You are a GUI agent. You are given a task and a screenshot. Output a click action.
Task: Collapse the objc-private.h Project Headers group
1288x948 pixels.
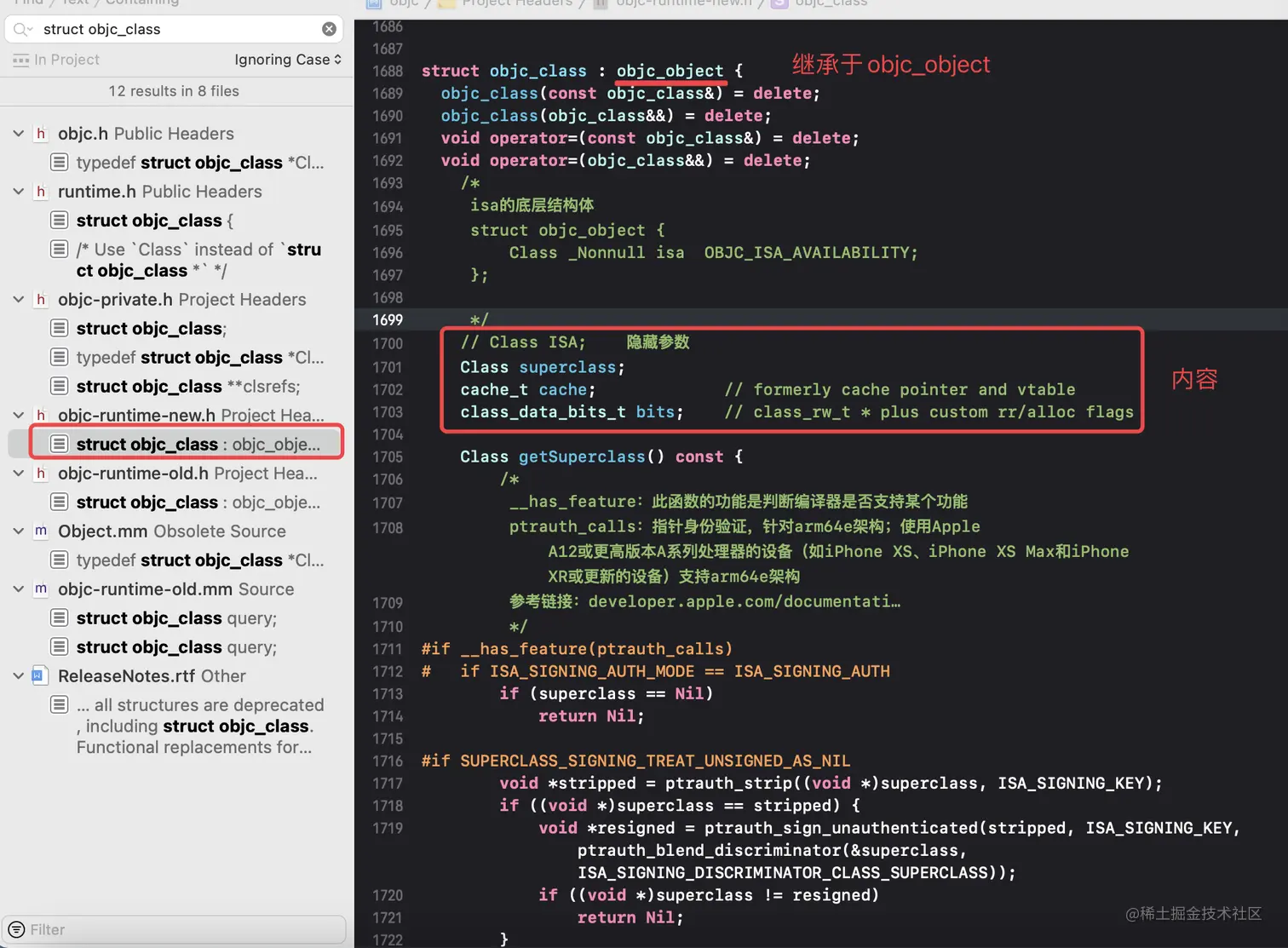pyautogui.click(x=19, y=300)
